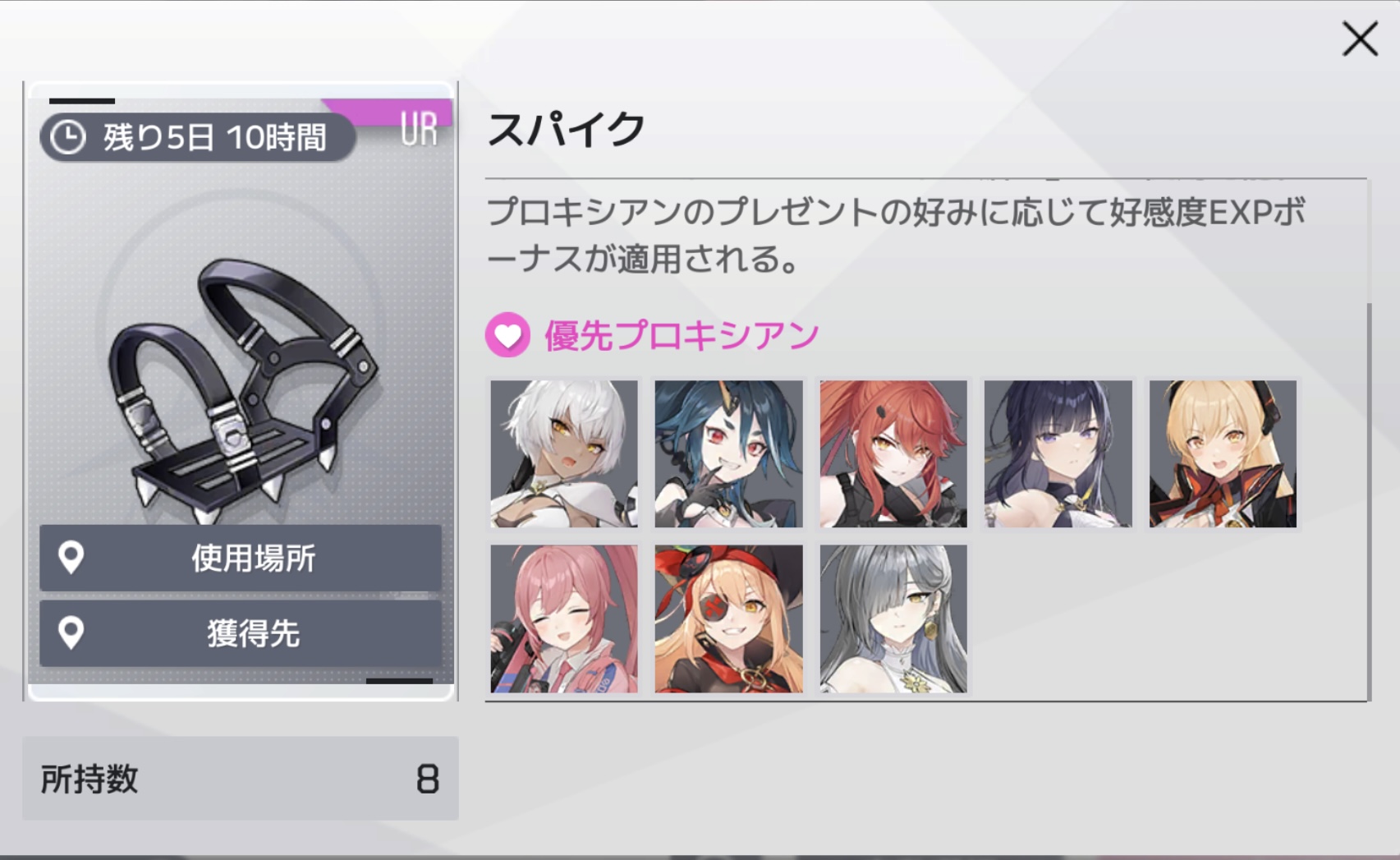Select the eyepatch pirate-hat character portrait
Image resolution: width=1400 pixels, height=860 pixels.
(729, 619)
